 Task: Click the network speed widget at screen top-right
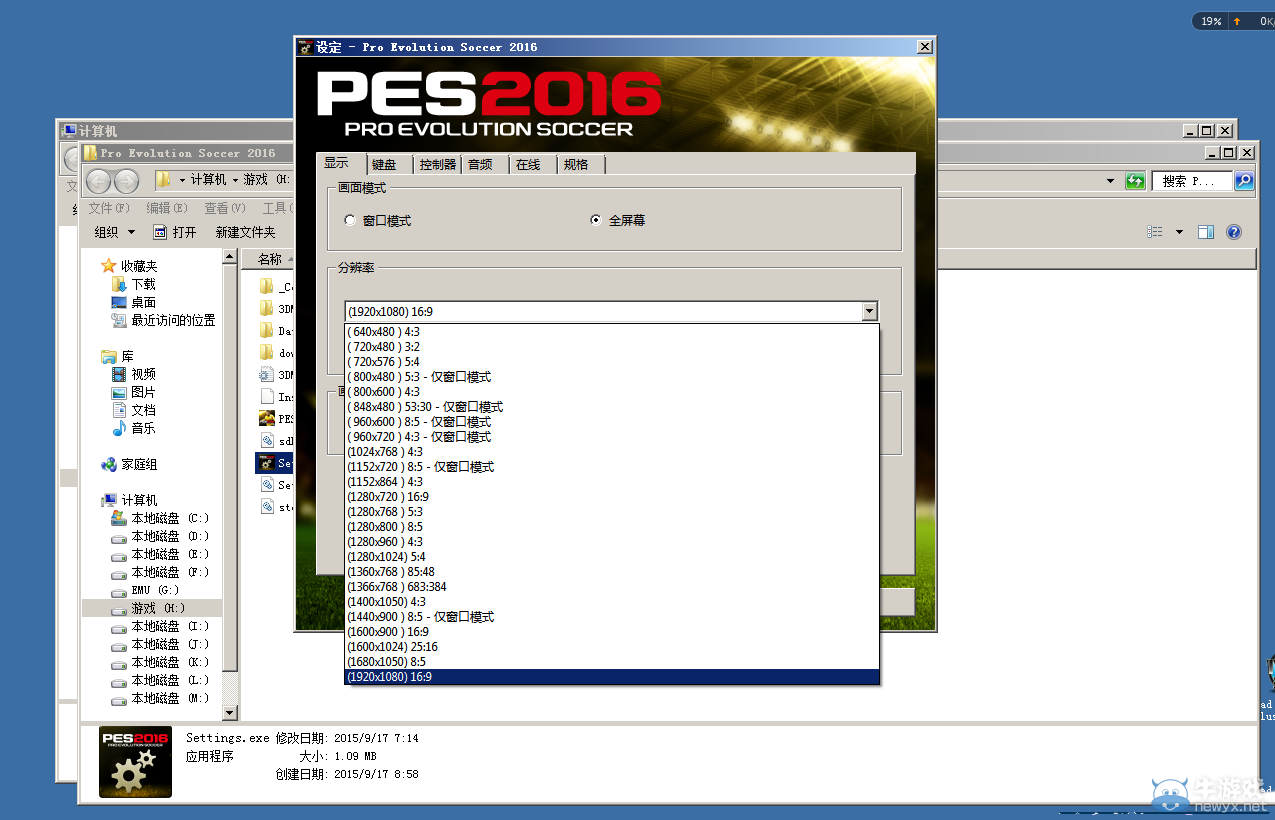click(1234, 21)
